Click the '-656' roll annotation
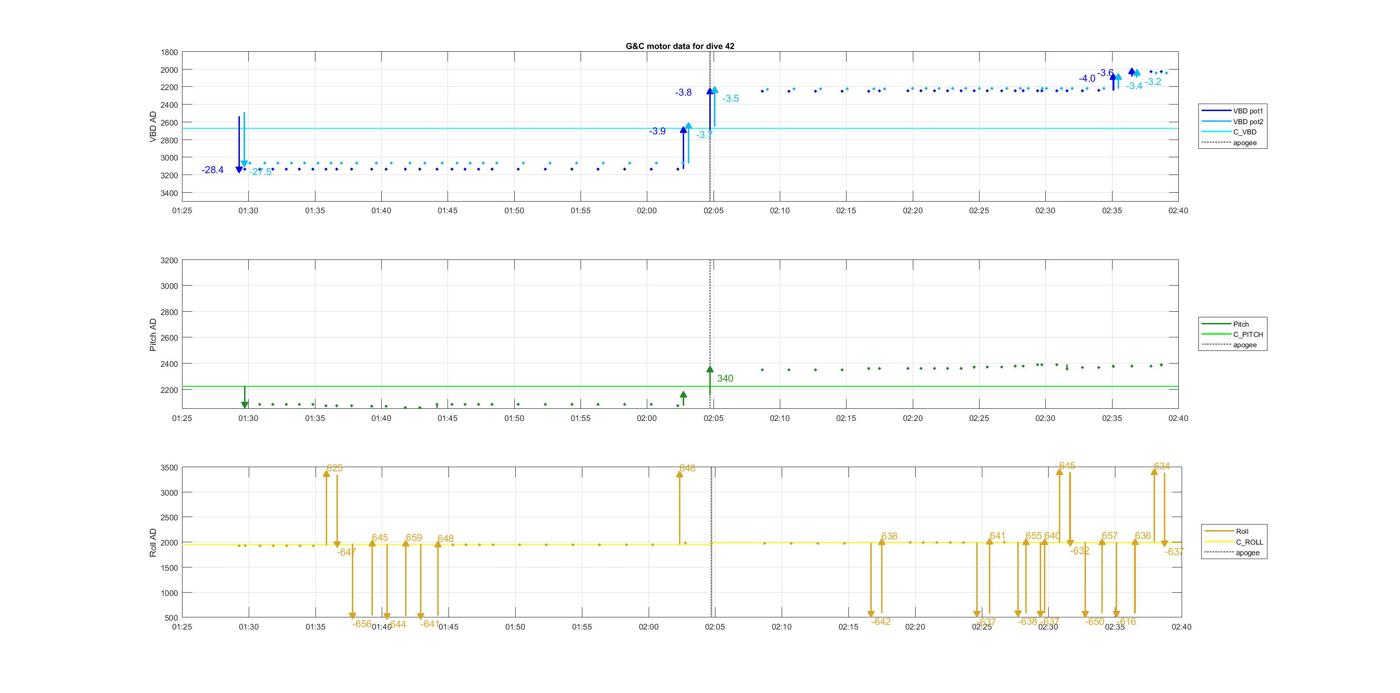This screenshot has height=693, width=1400. 362,623
